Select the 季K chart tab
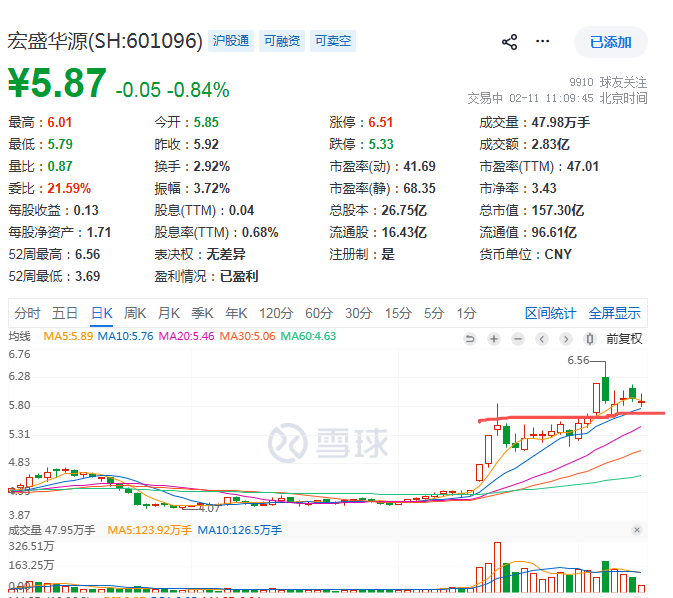Image resolution: width=673 pixels, height=598 pixels. click(202, 313)
